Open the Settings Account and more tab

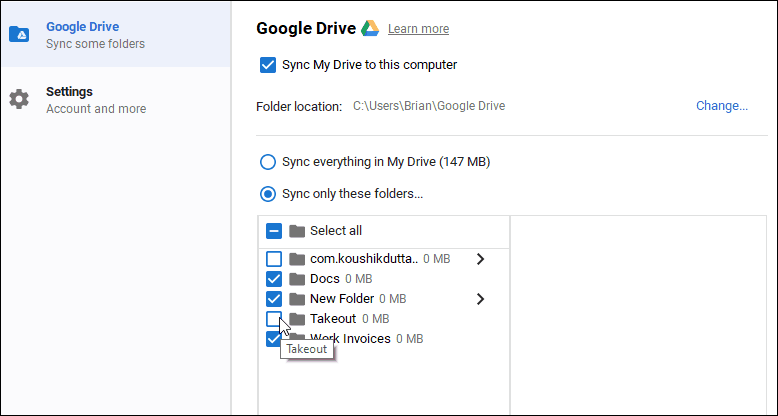pyautogui.click(x=116, y=100)
